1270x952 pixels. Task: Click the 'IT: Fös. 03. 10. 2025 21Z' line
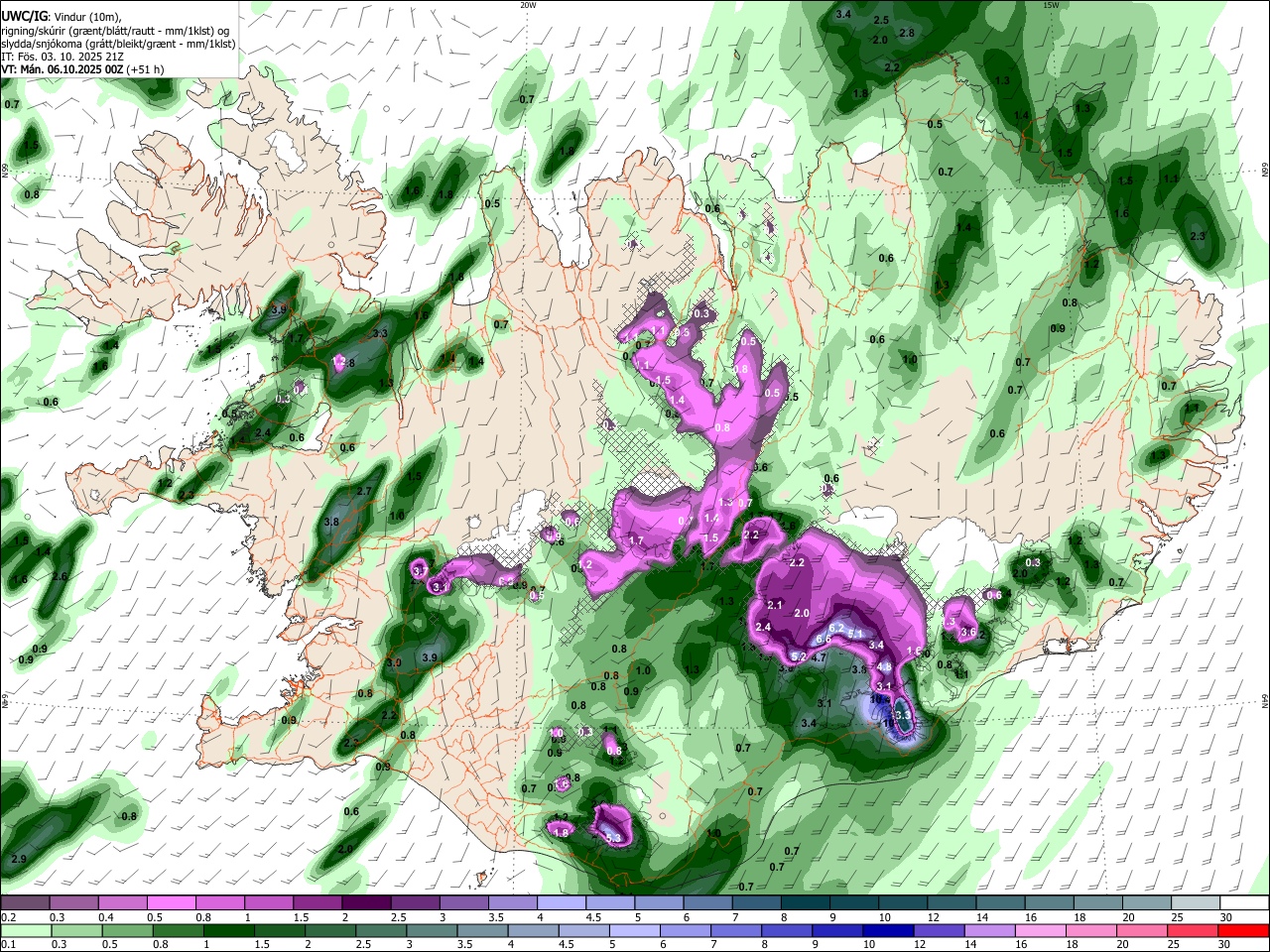[x=62, y=57]
